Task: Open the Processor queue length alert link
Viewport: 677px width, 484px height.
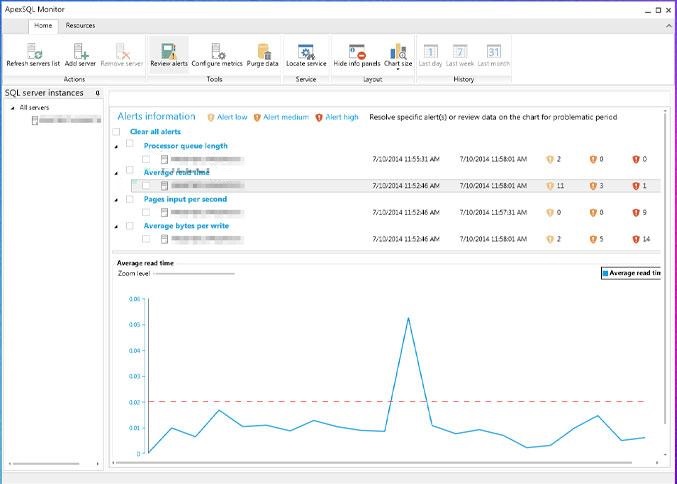Action: 186,146
